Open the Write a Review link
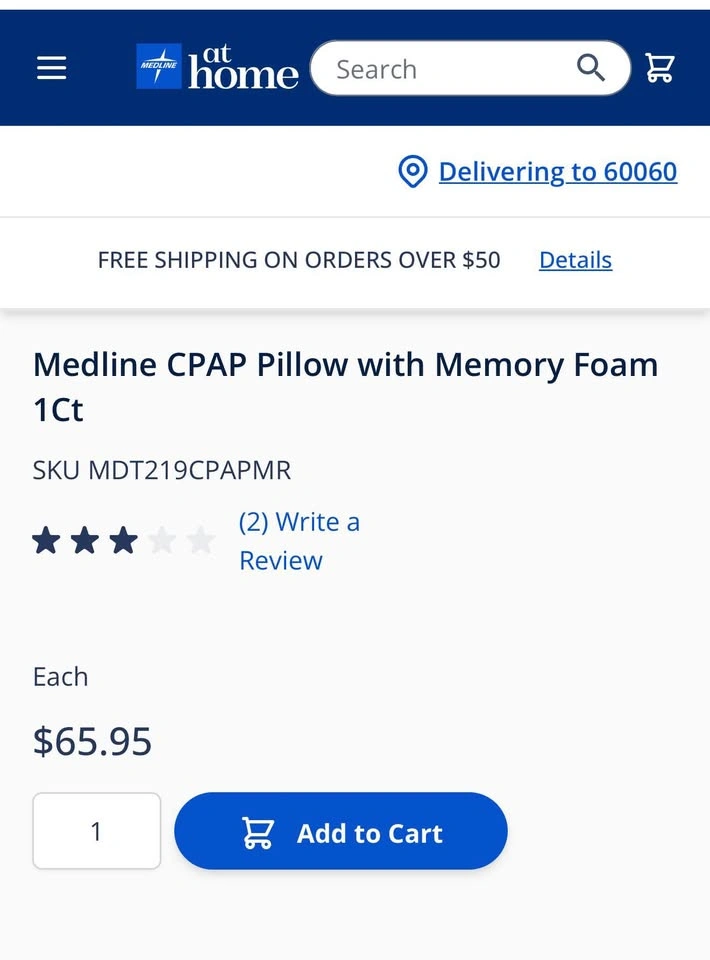This screenshot has height=960, width=710. [299, 541]
